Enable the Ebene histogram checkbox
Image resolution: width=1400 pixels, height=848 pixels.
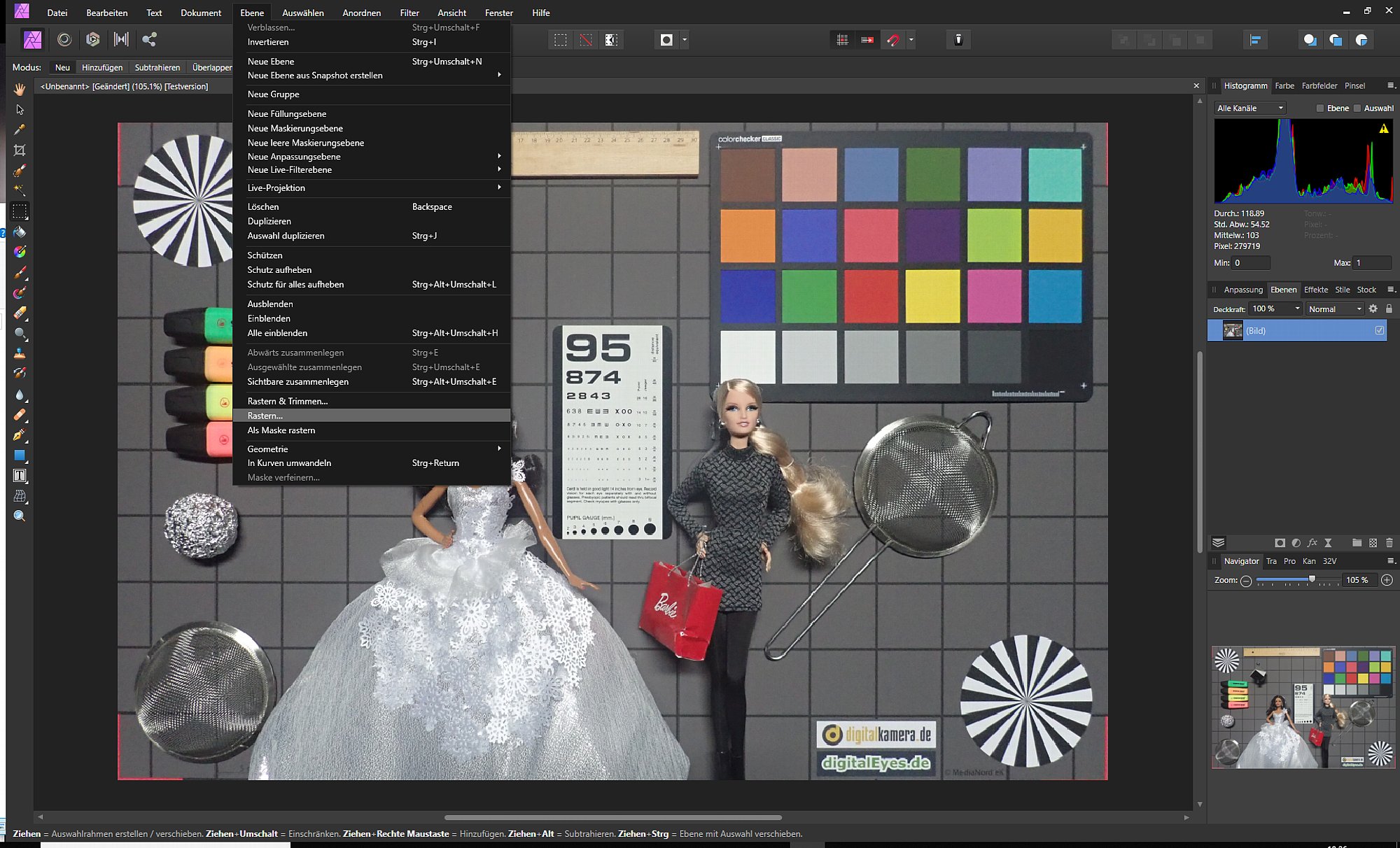point(1320,108)
